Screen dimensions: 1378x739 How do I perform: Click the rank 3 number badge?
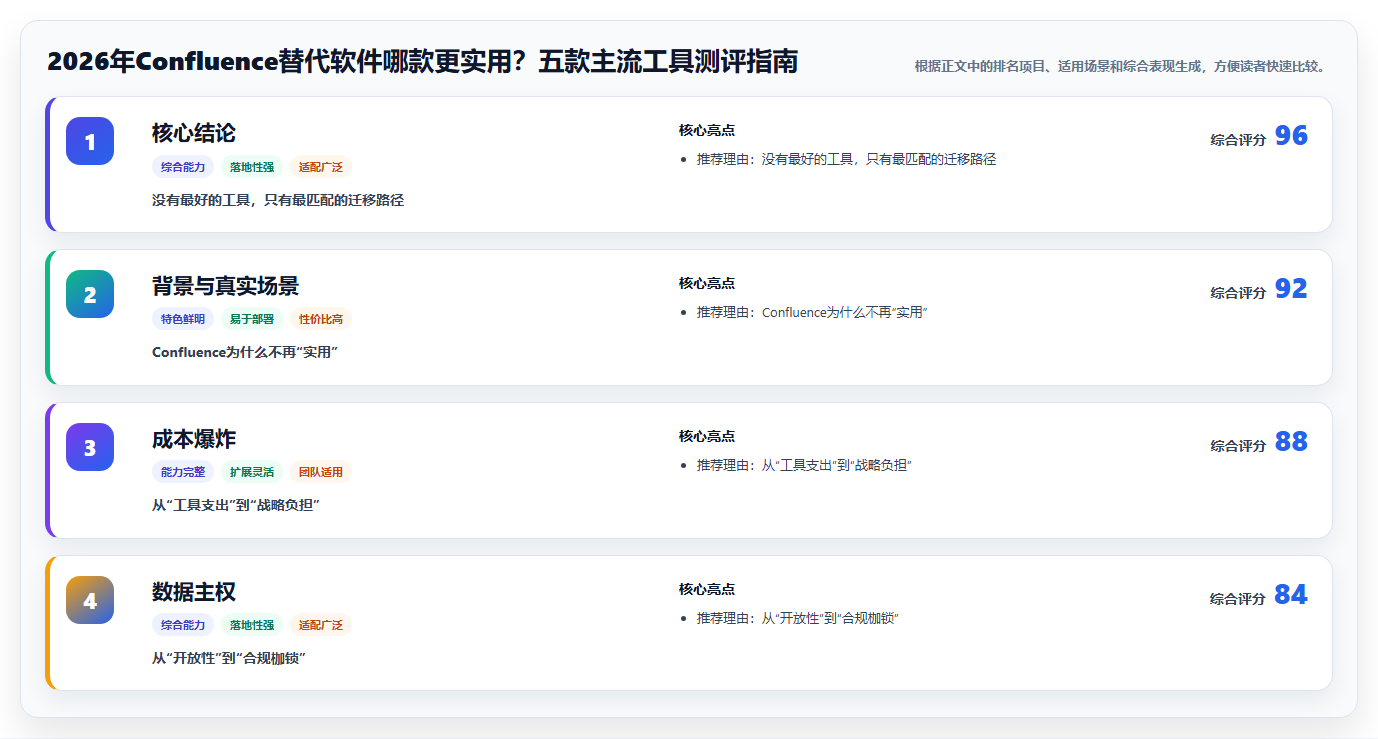point(90,447)
